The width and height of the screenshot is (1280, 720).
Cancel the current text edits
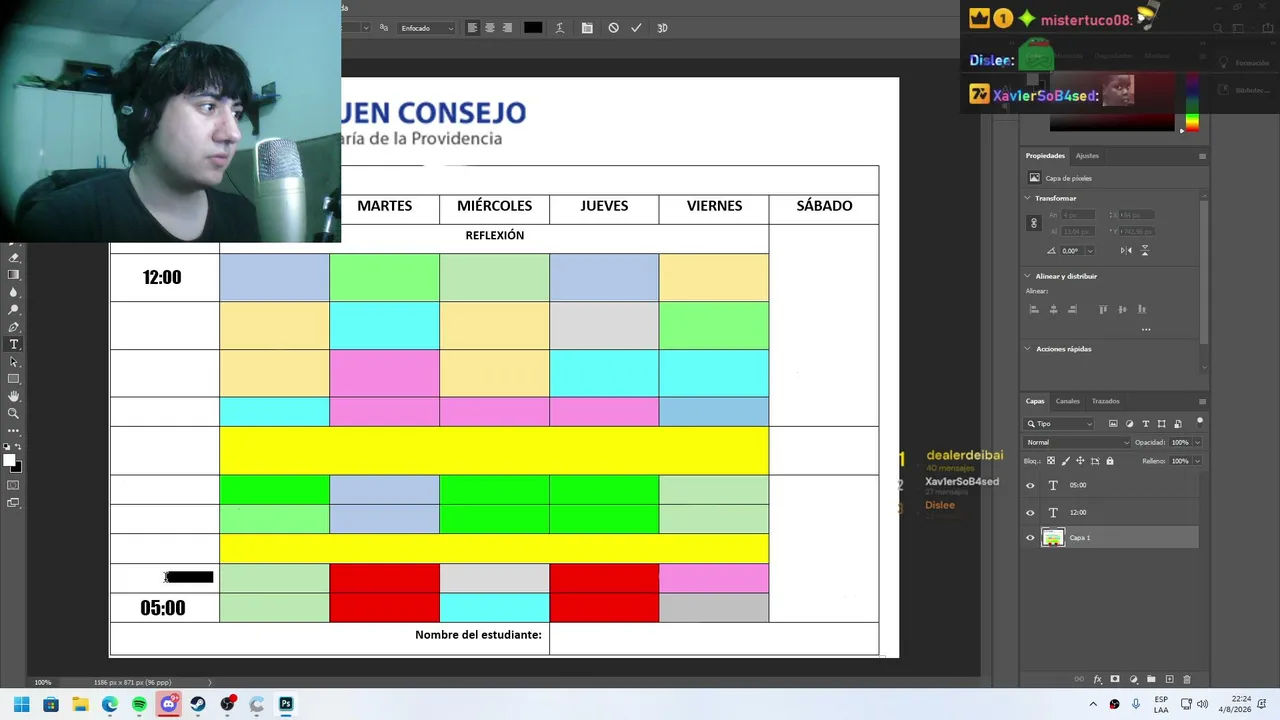613,28
